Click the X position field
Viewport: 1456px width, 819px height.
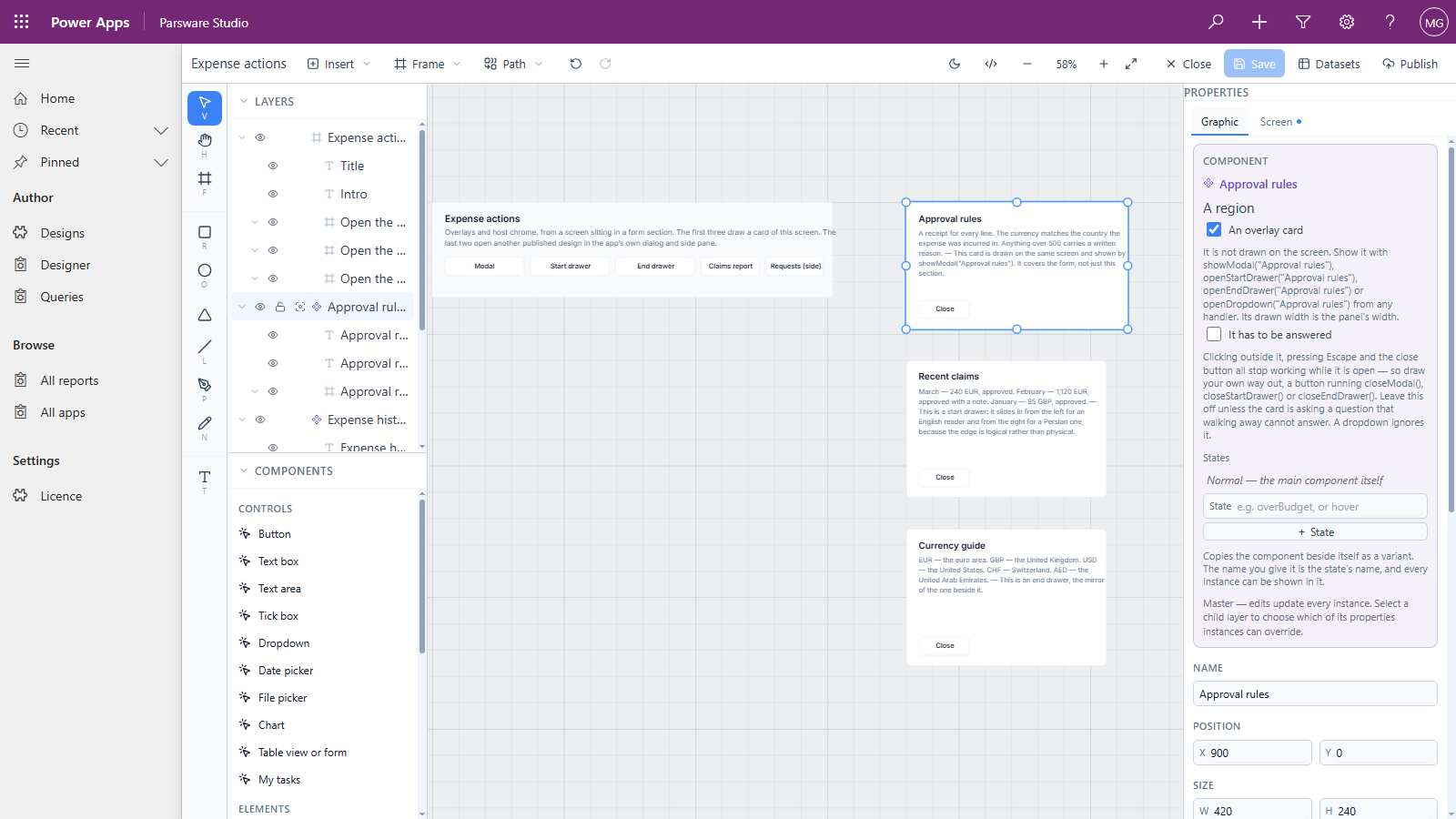[1252, 753]
